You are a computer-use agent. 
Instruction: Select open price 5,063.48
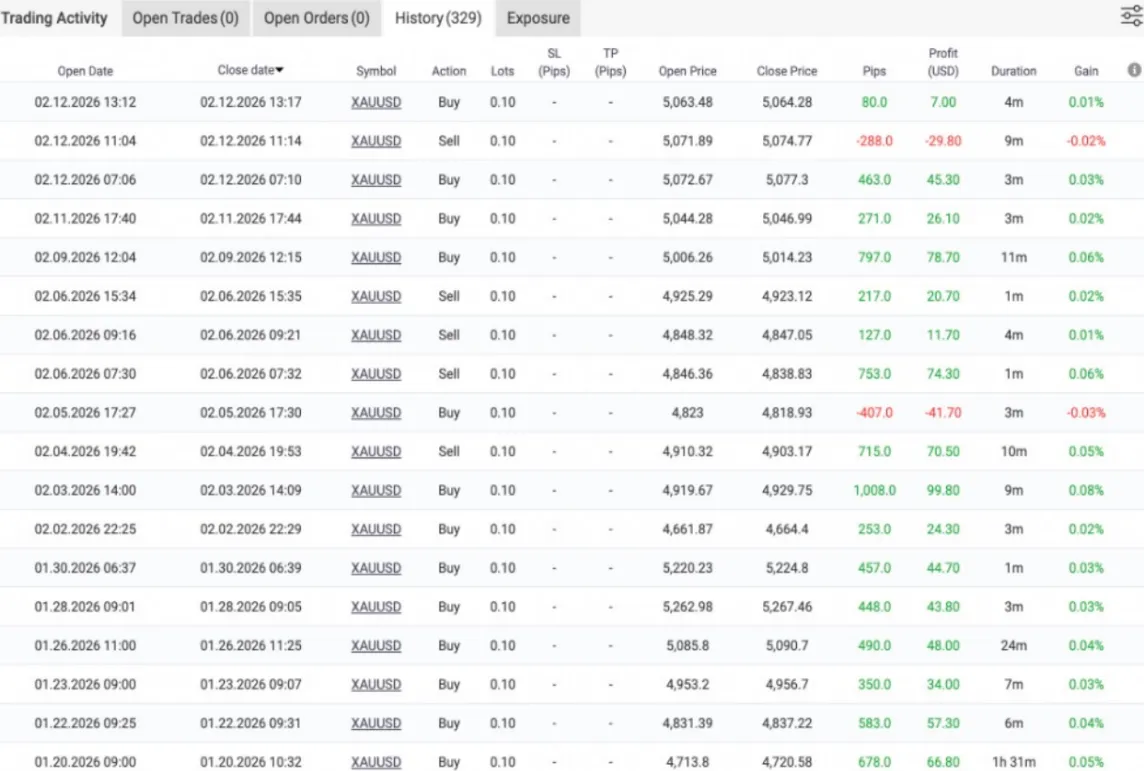[687, 102]
